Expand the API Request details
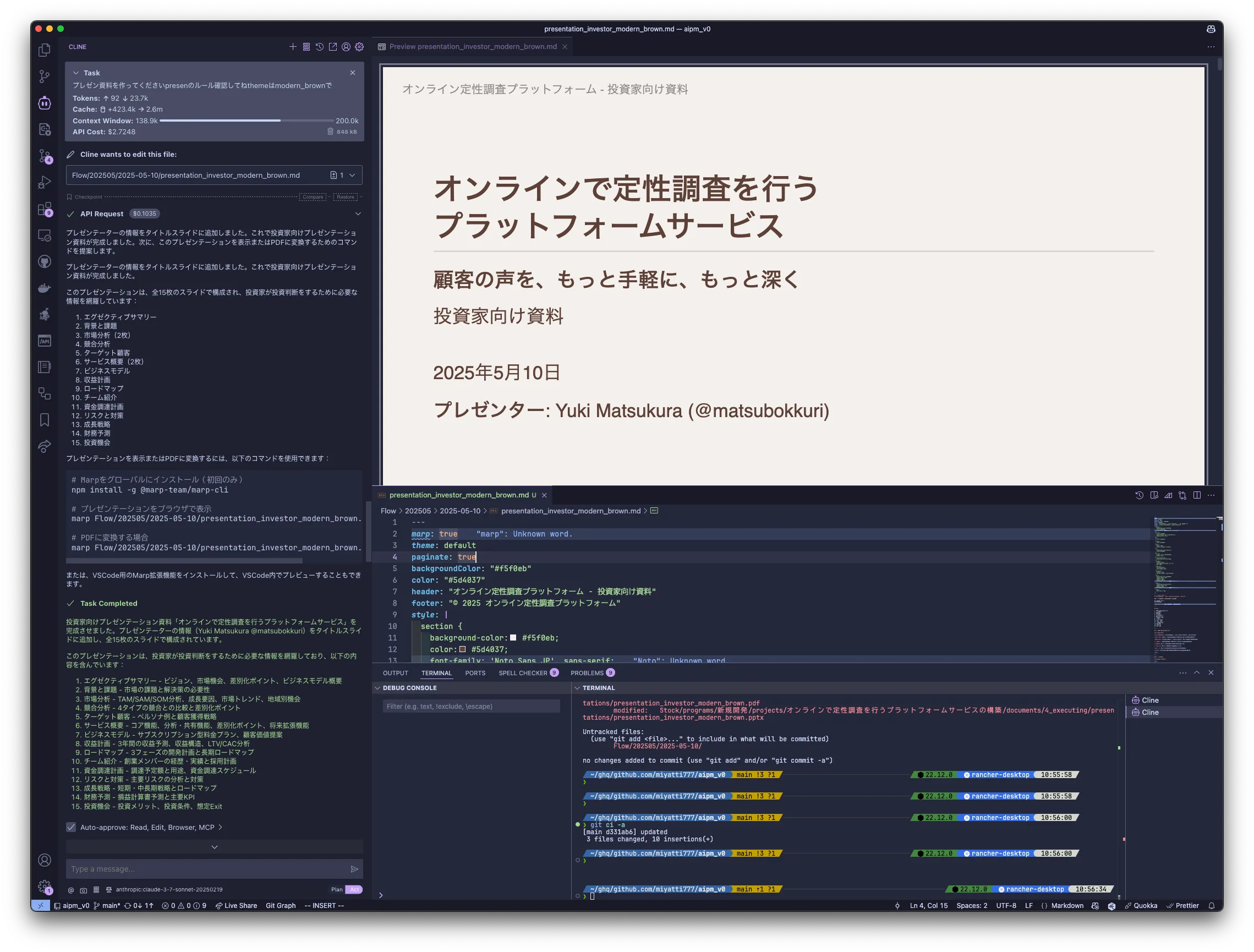 coord(358,214)
